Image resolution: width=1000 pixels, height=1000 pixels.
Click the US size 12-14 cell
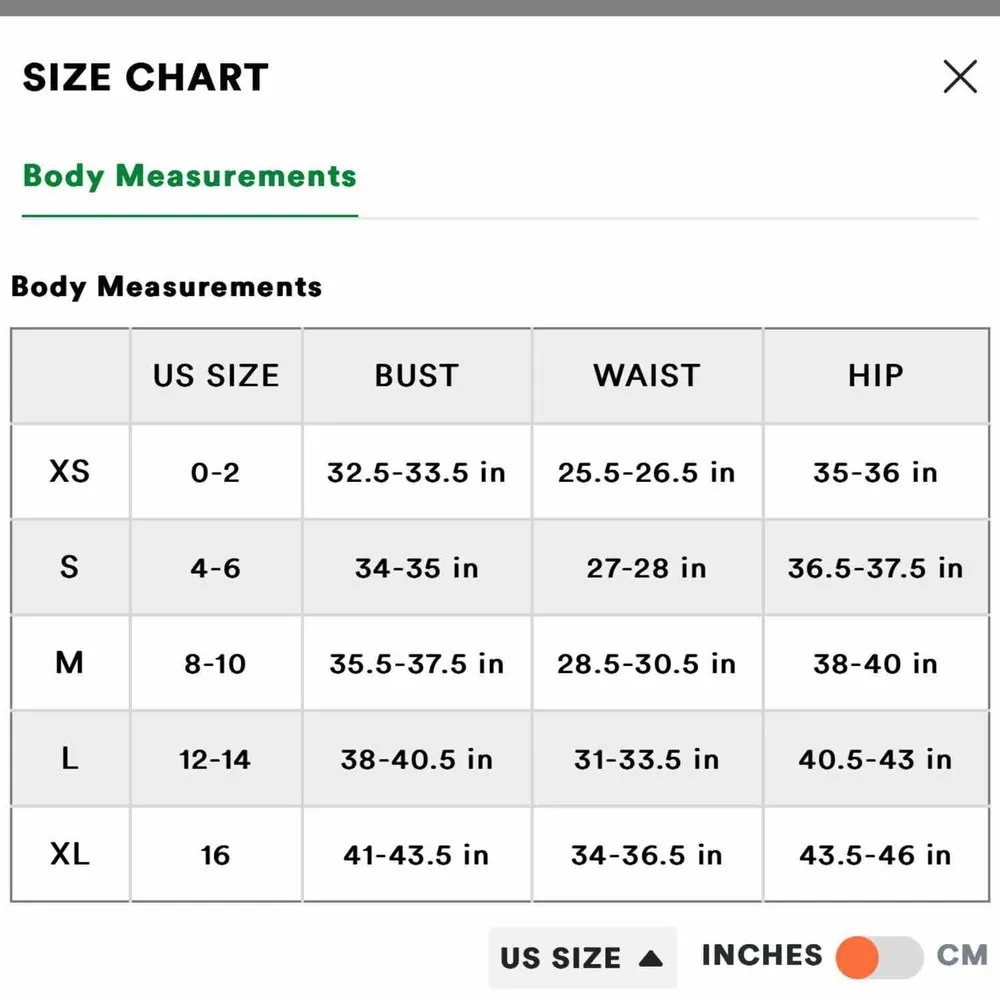[215, 760]
